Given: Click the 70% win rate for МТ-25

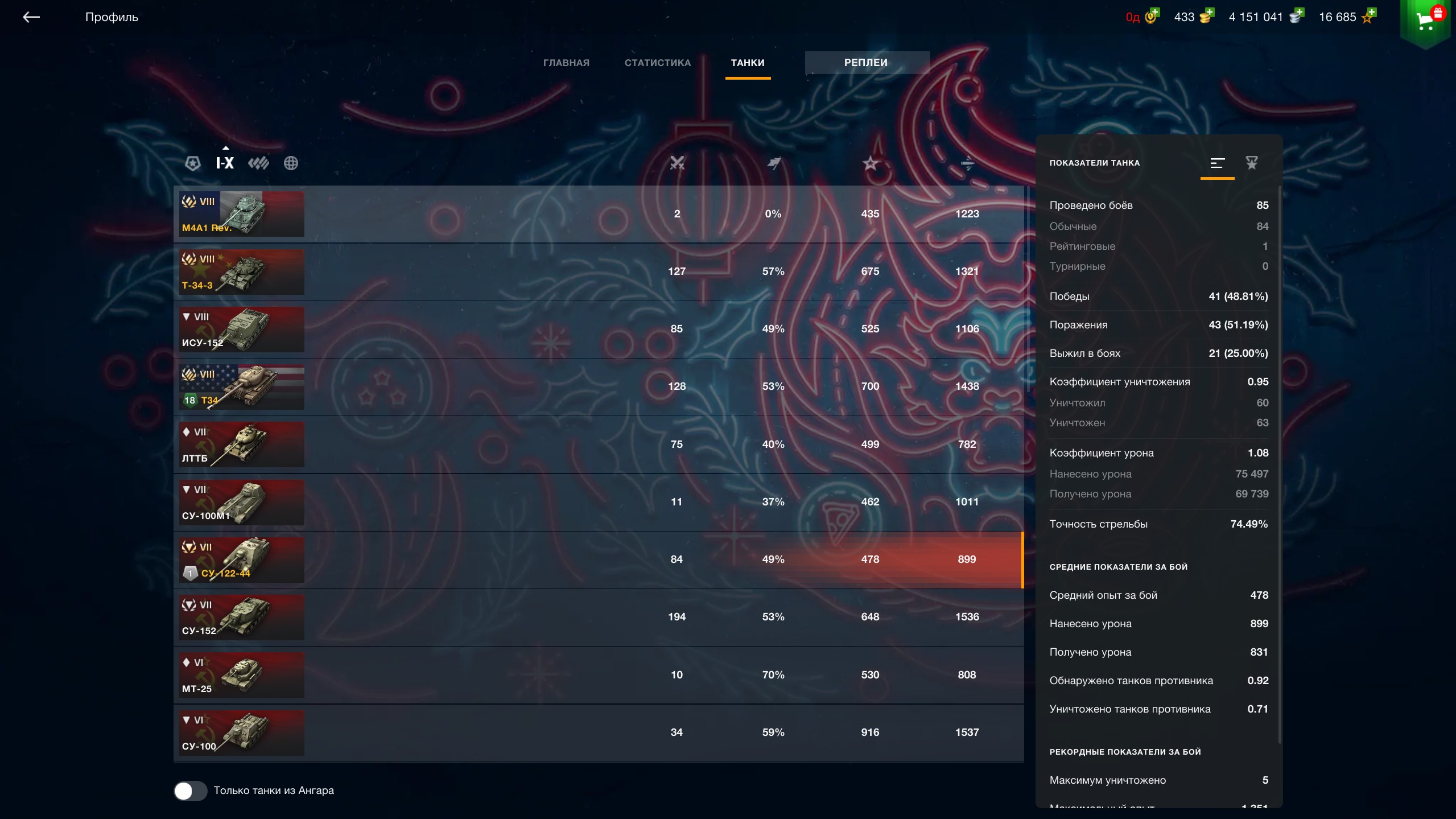Looking at the screenshot, I should tap(773, 675).
